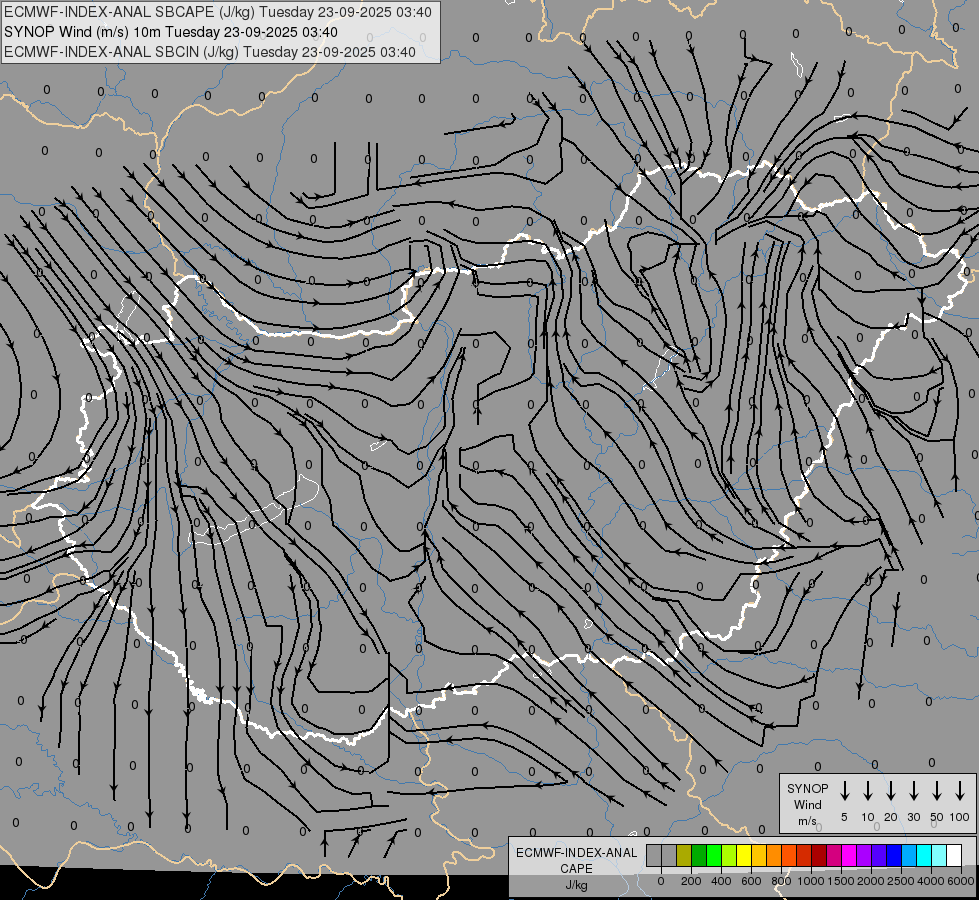Select the white 6000 J/kg legend swatch

tap(955, 856)
